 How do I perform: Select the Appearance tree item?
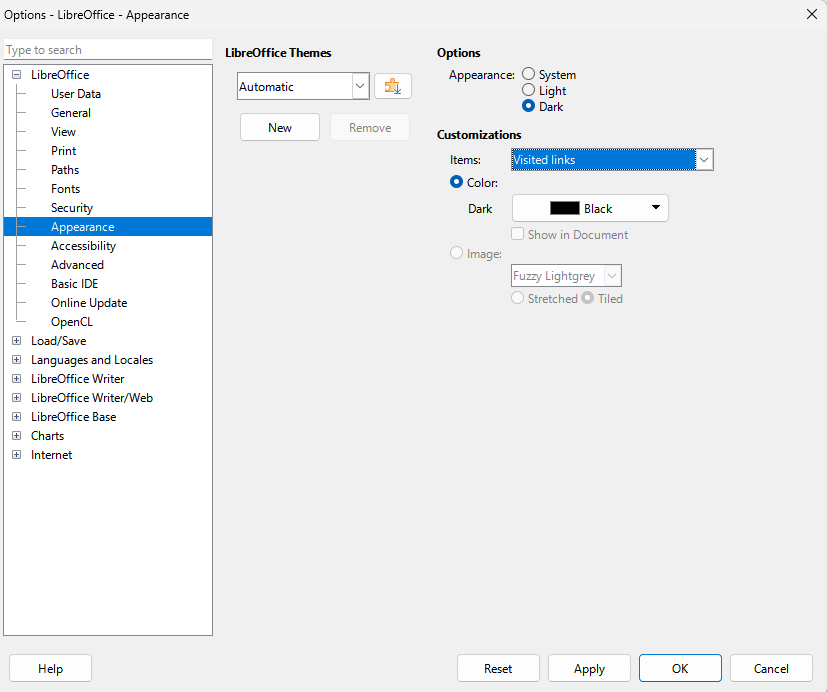(x=108, y=227)
